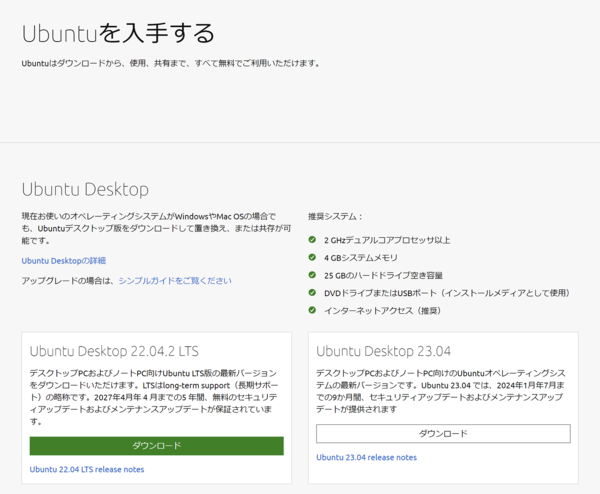This screenshot has height=494, width=600.
Task: Click the Ubuntu Desktop section heading
Action: tap(85, 189)
